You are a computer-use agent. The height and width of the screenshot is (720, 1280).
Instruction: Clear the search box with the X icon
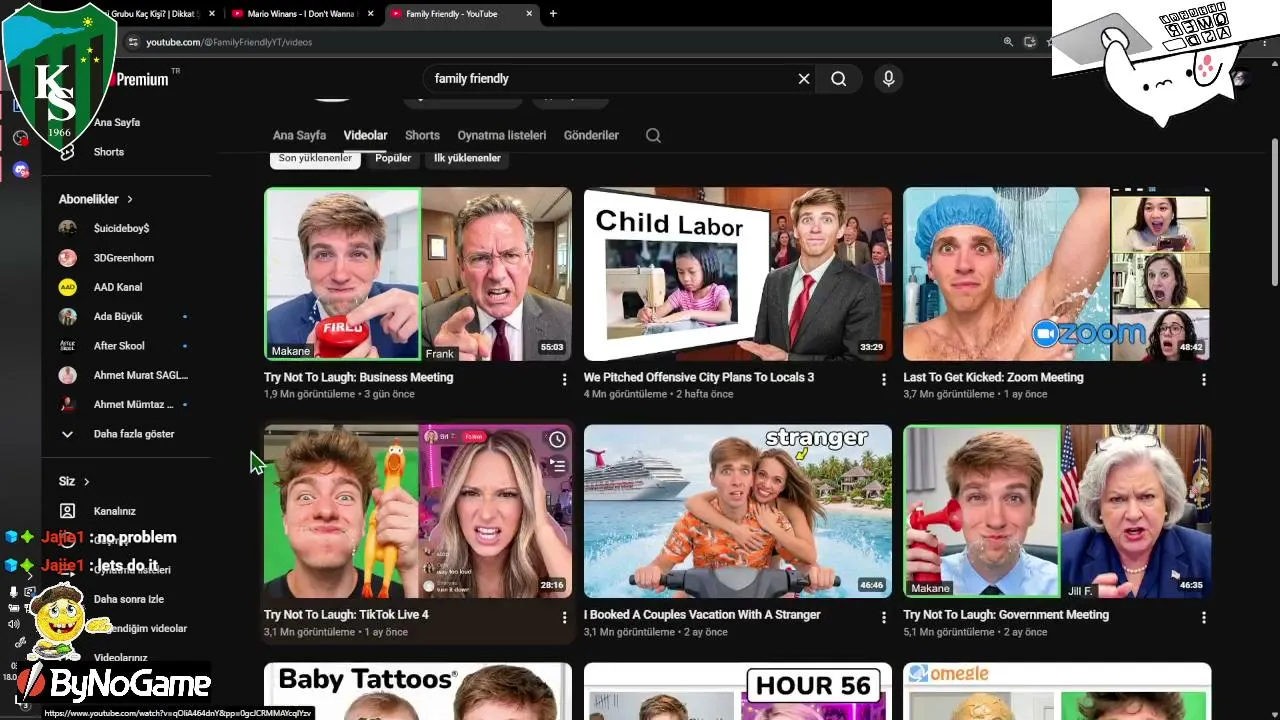(803, 79)
